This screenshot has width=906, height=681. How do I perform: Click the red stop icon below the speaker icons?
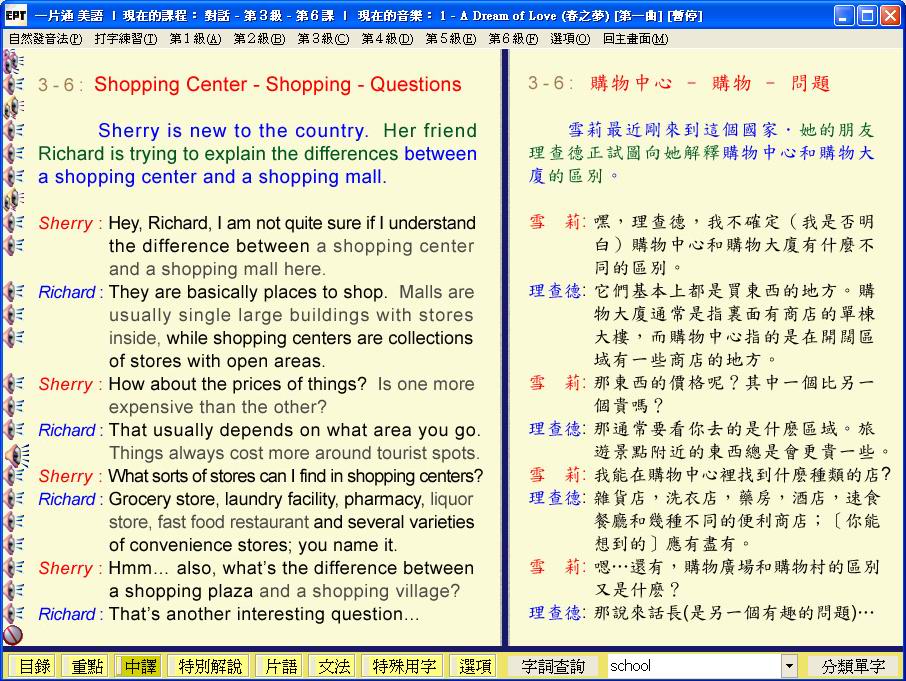tap(13, 635)
